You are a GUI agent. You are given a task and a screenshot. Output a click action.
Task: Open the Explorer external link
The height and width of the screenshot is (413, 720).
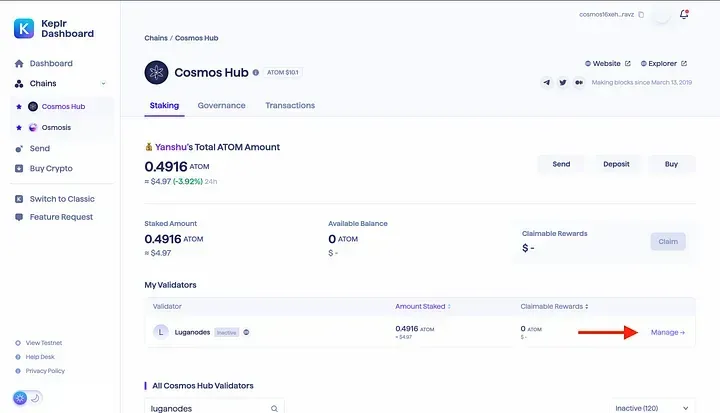point(664,63)
